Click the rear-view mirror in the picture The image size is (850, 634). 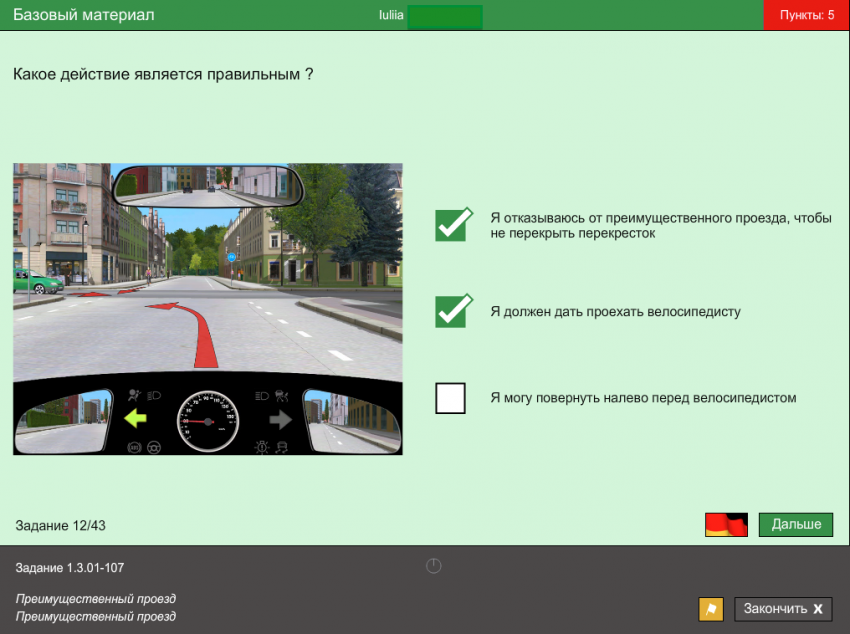point(209,185)
